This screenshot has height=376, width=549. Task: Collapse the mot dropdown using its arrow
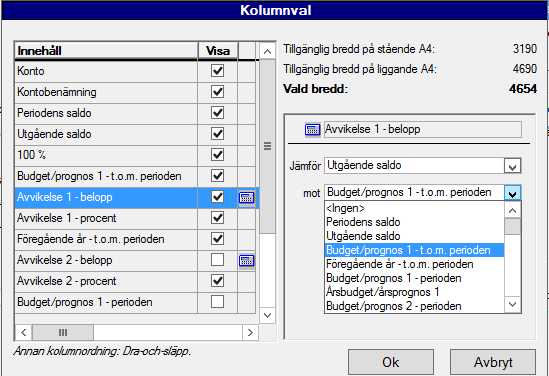pyautogui.click(x=513, y=193)
